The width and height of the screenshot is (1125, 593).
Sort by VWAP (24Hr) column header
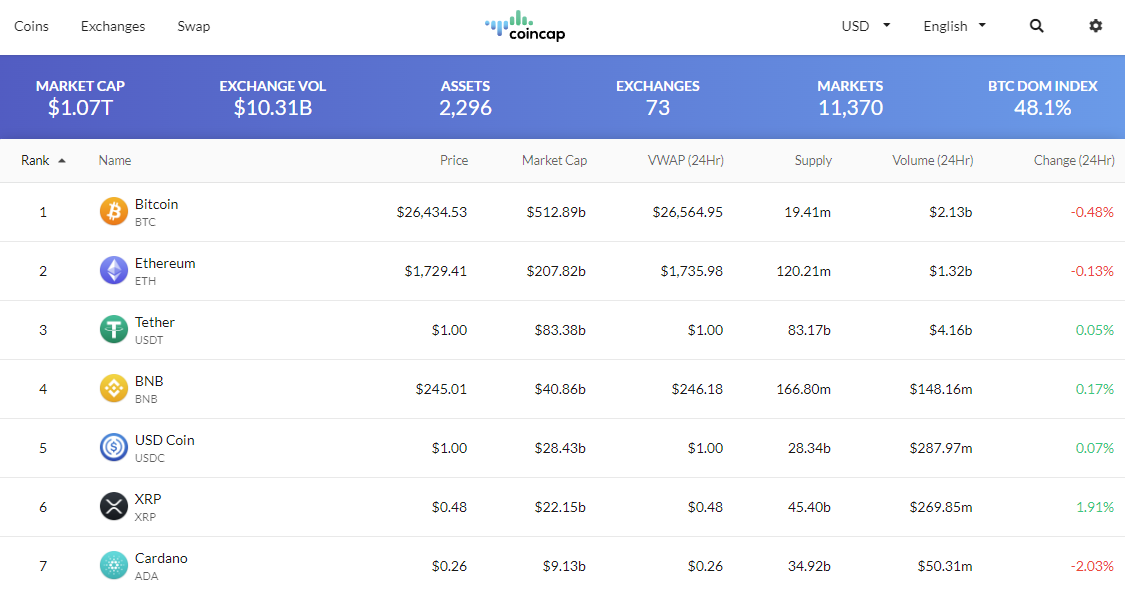685,161
